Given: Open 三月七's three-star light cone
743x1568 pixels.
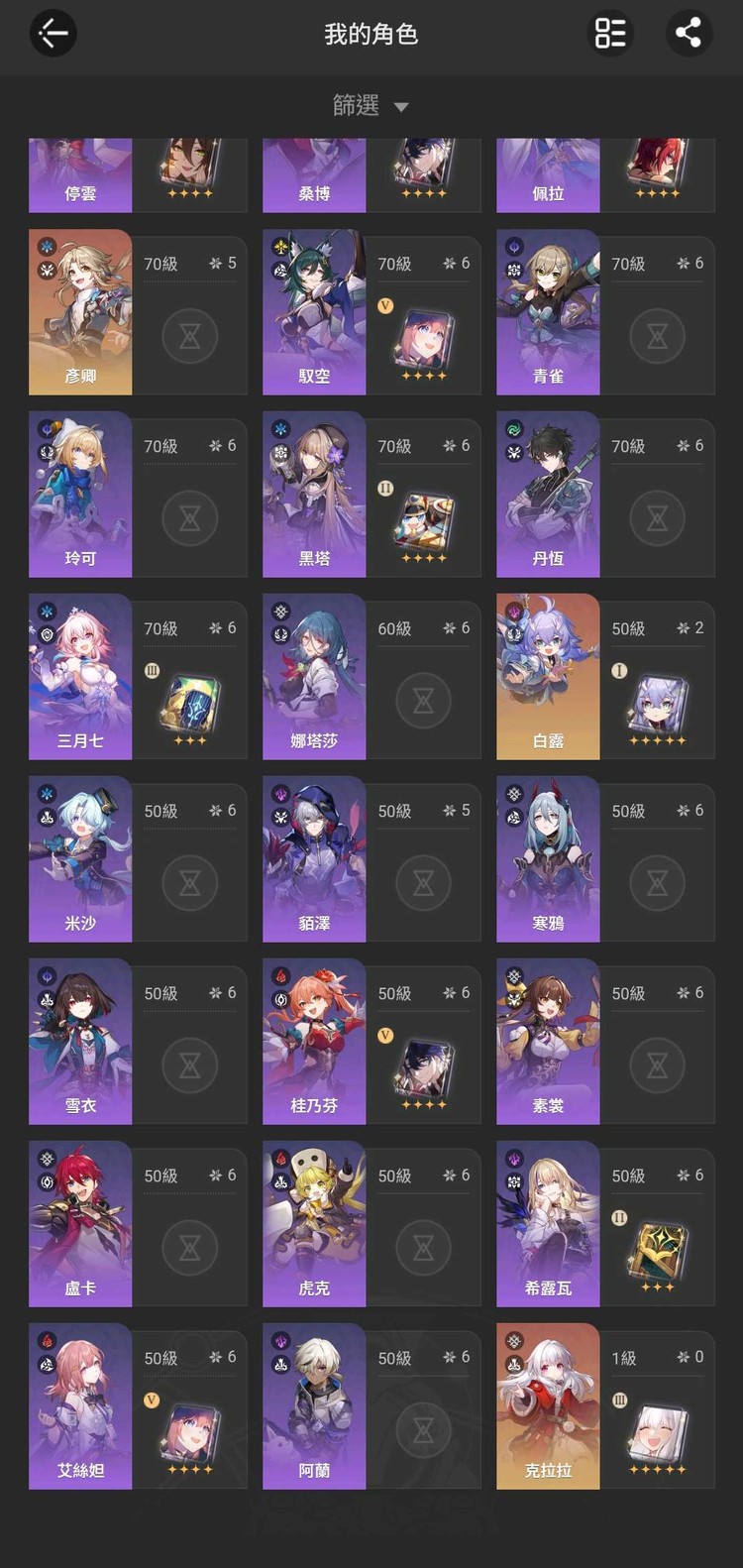Looking at the screenshot, I should pos(190,707).
